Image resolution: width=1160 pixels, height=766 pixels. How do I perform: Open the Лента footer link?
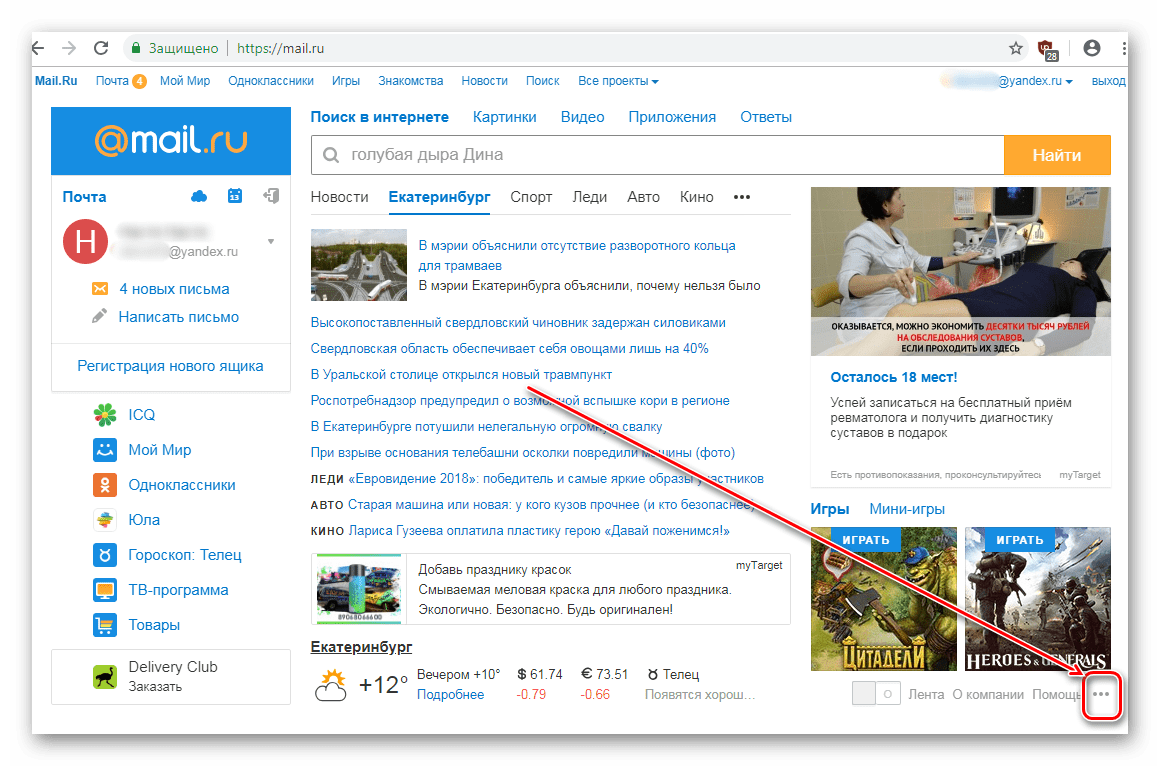[x=926, y=694]
